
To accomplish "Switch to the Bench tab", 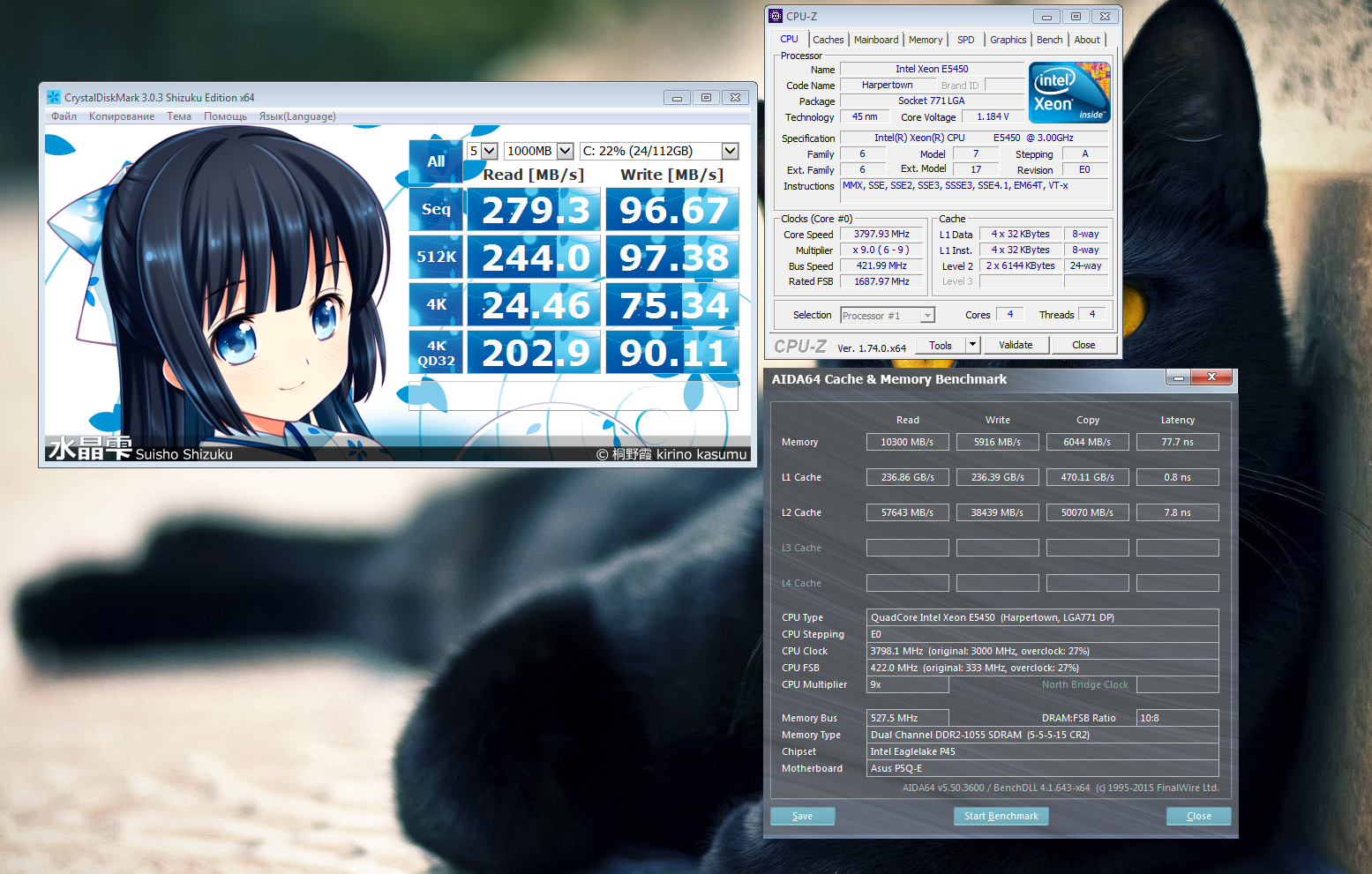I will tap(1049, 40).
